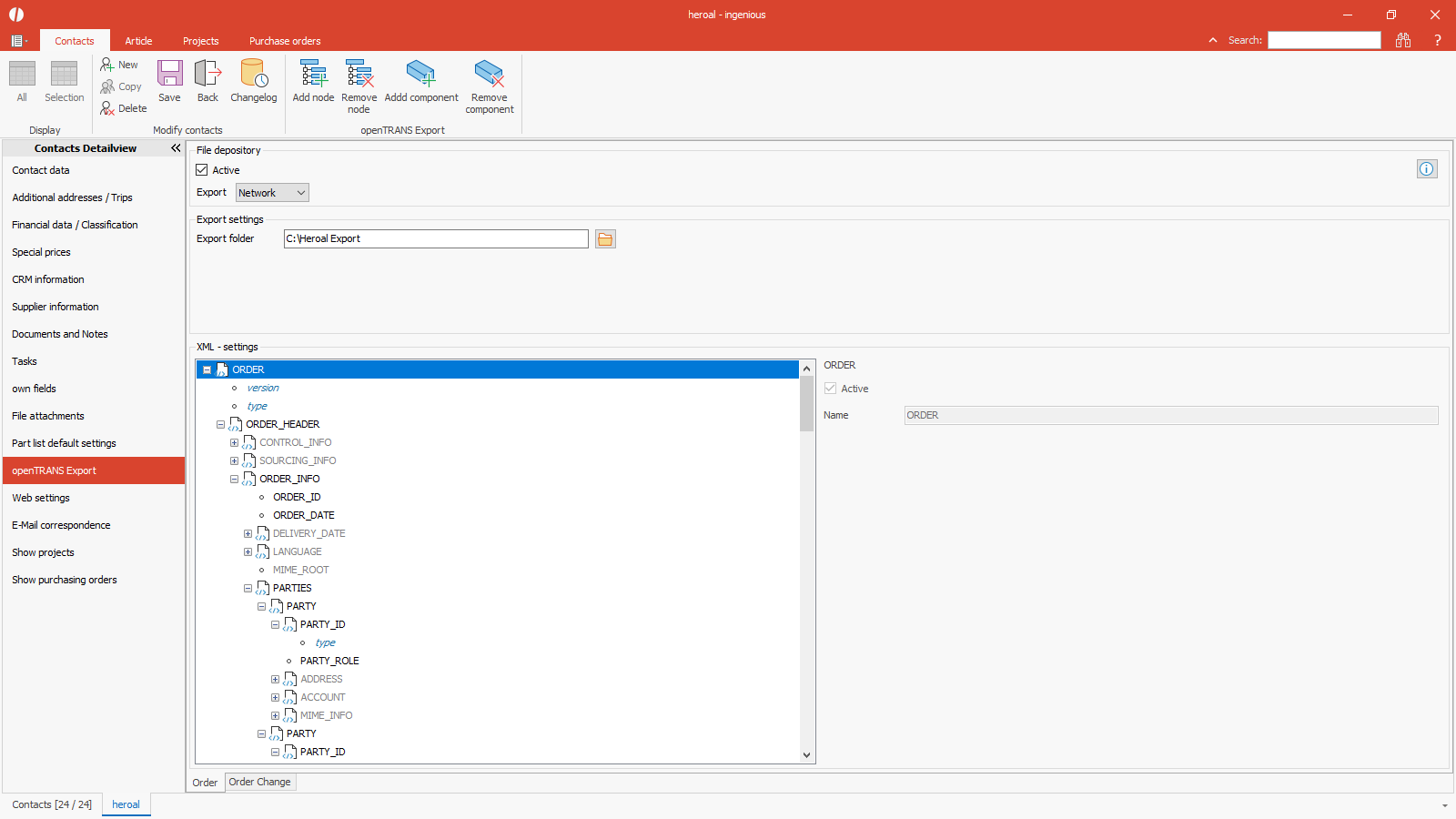The width and height of the screenshot is (1456, 819).
Task: Toggle the Active checkbox for ORDER
Action: (x=830, y=389)
